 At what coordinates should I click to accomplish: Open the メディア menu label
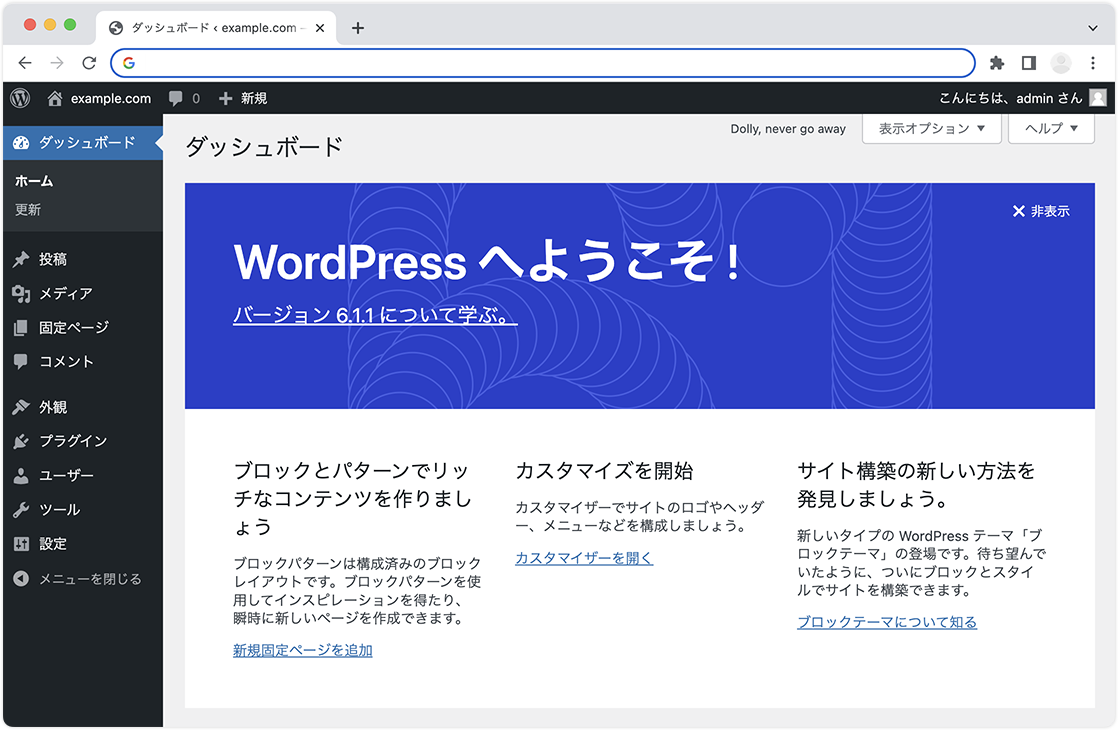click(x=66, y=293)
